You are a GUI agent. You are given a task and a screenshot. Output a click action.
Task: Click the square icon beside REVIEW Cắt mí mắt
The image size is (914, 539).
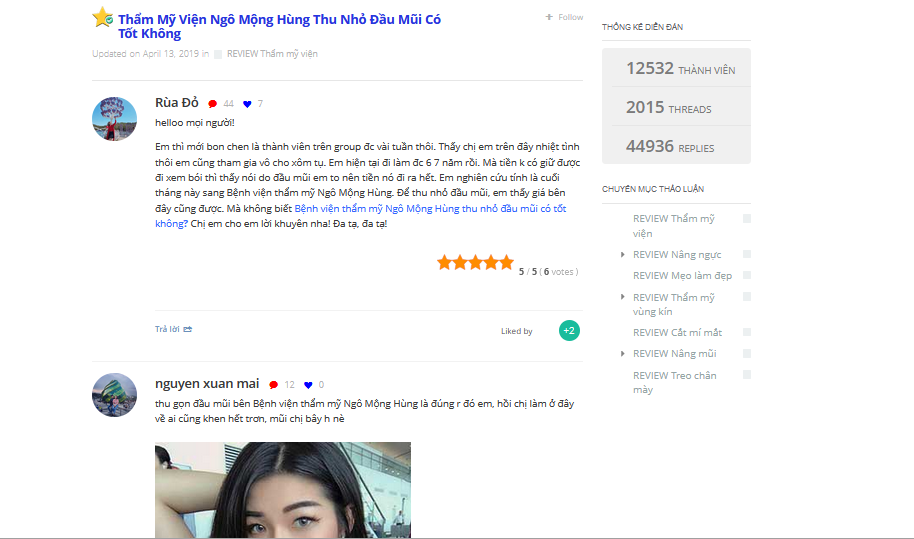click(747, 332)
